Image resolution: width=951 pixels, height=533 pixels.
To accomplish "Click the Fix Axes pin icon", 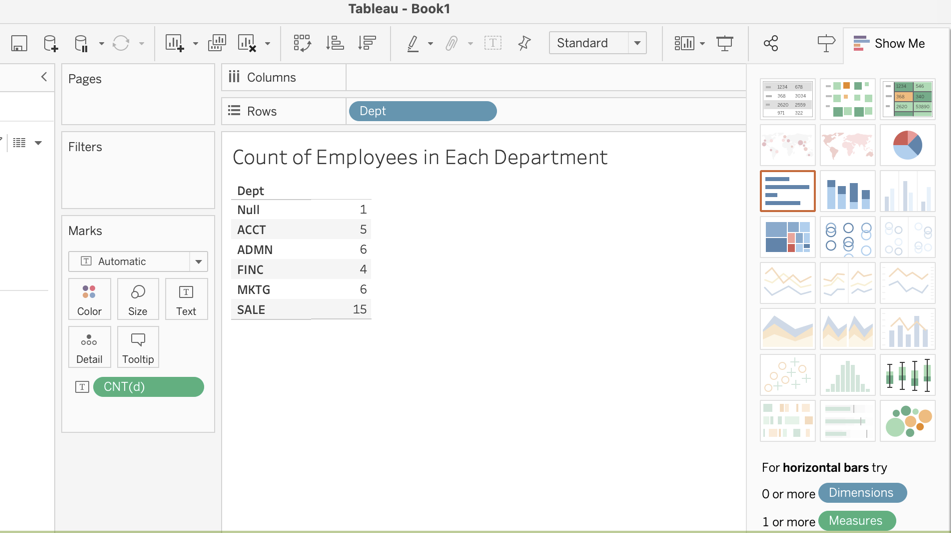I will pos(524,43).
